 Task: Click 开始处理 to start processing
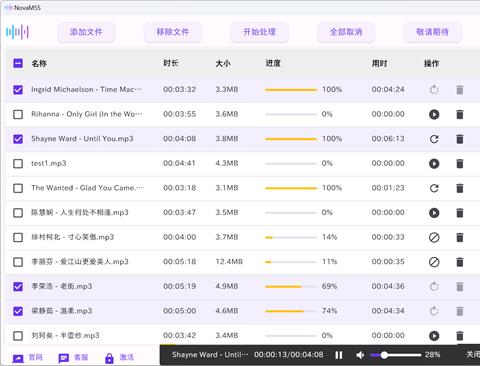259,32
